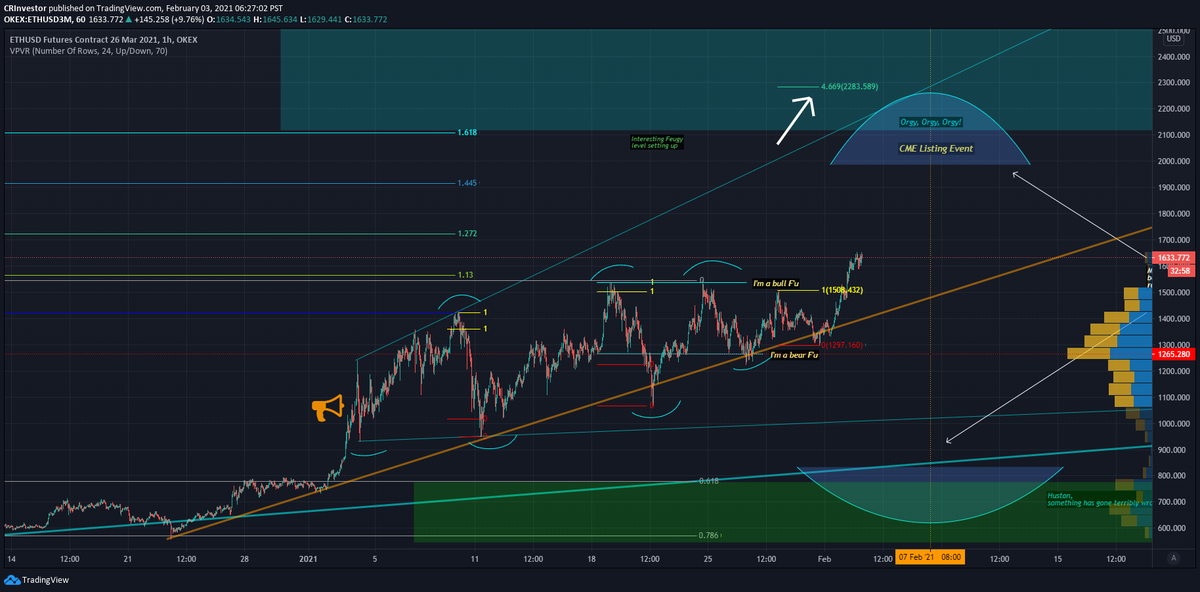Select the "Huston, something has gone terribly" note
This screenshot has height=592, width=1200.
[1100, 499]
